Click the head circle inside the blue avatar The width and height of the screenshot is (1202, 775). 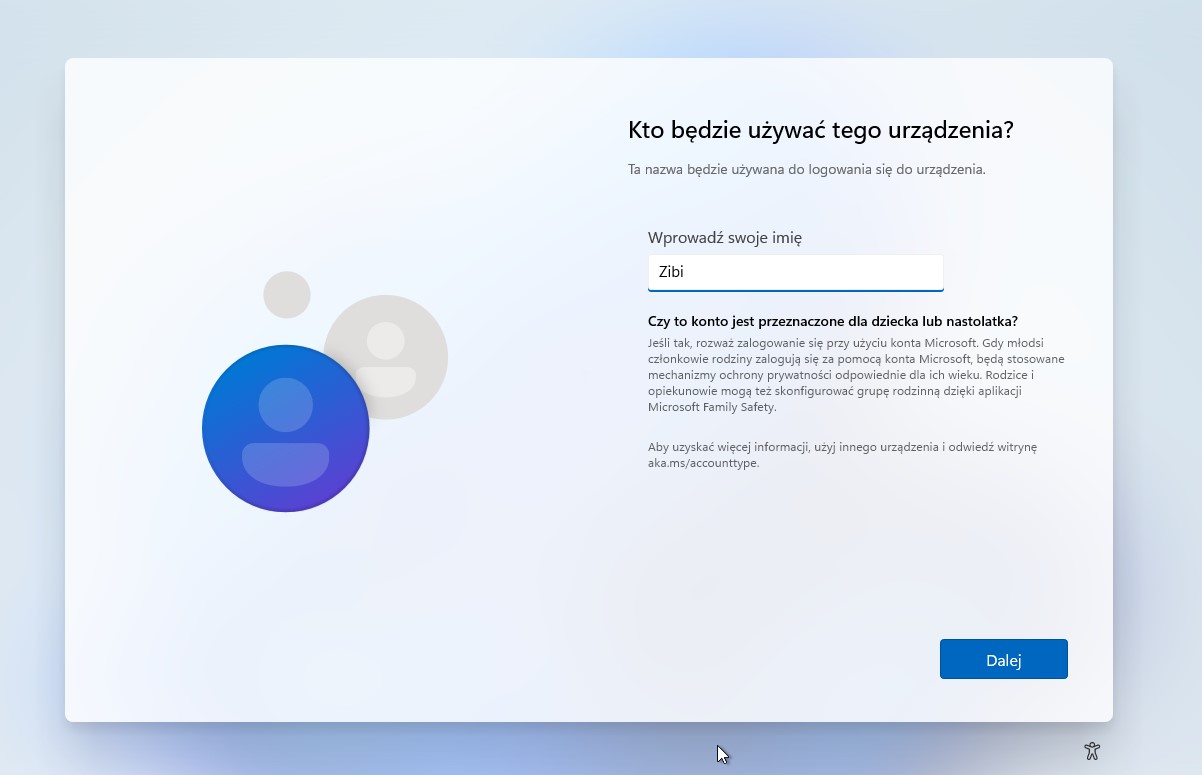(286, 404)
